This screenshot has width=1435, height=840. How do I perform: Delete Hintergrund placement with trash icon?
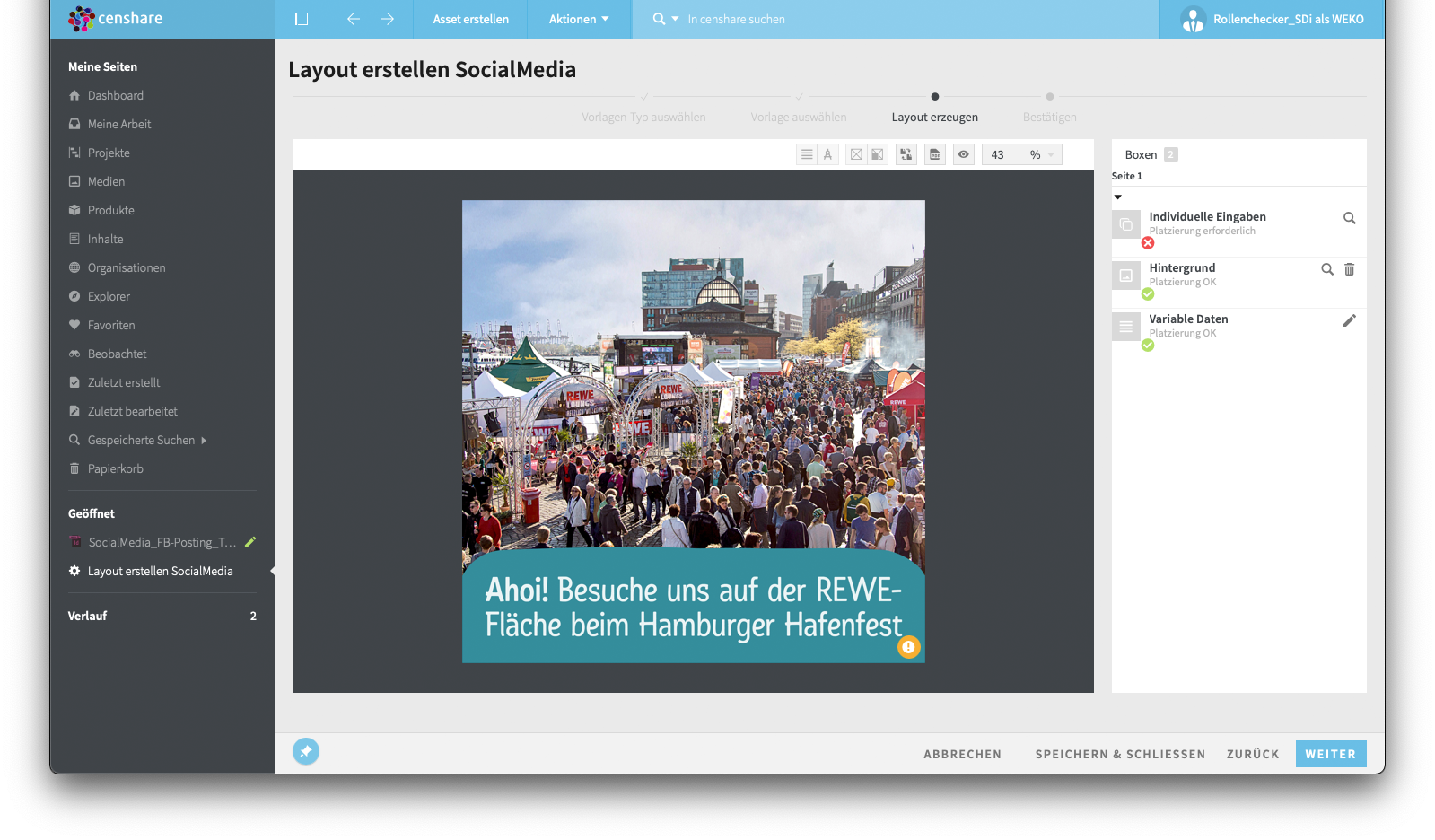pos(1349,269)
